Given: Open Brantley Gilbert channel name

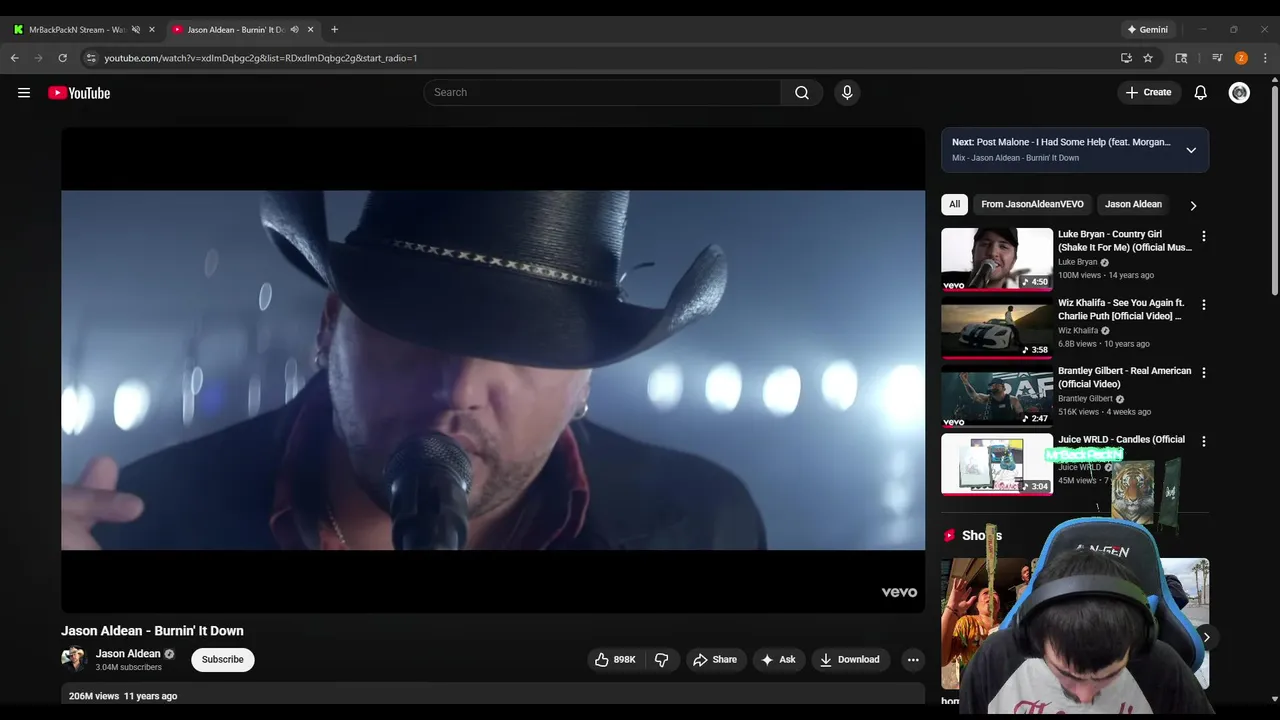Looking at the screenshot, I should point(1085,399).
